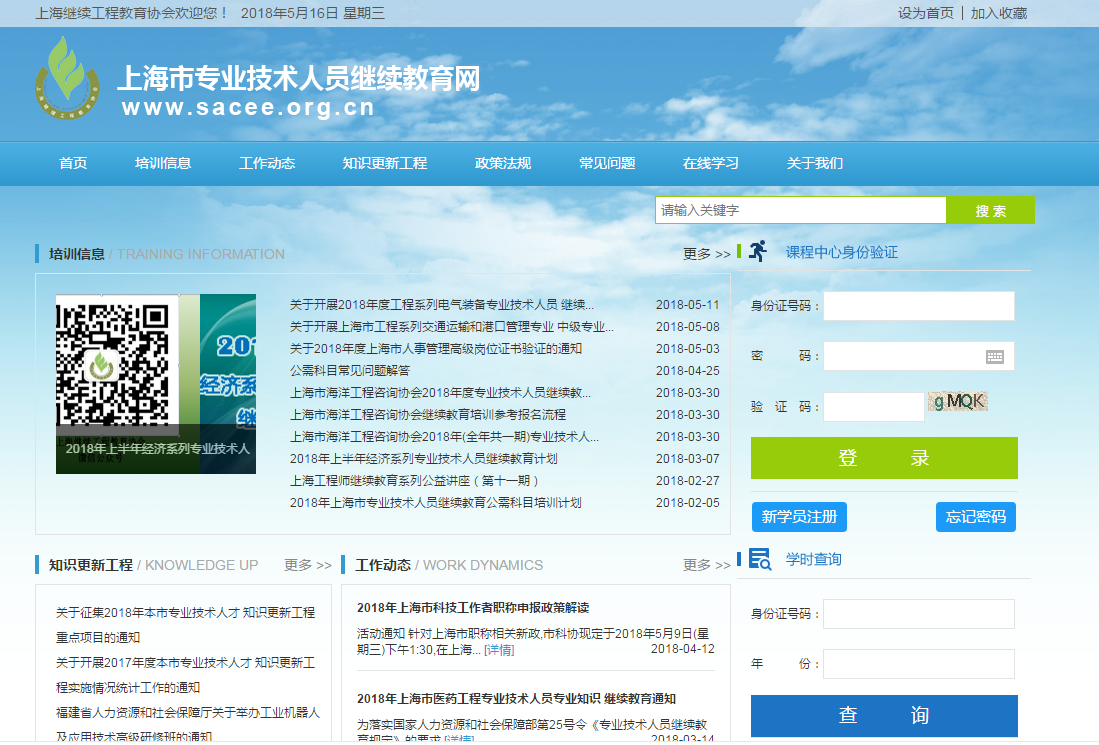
Task: Click the keyword search input field
Action: [800, 211]
